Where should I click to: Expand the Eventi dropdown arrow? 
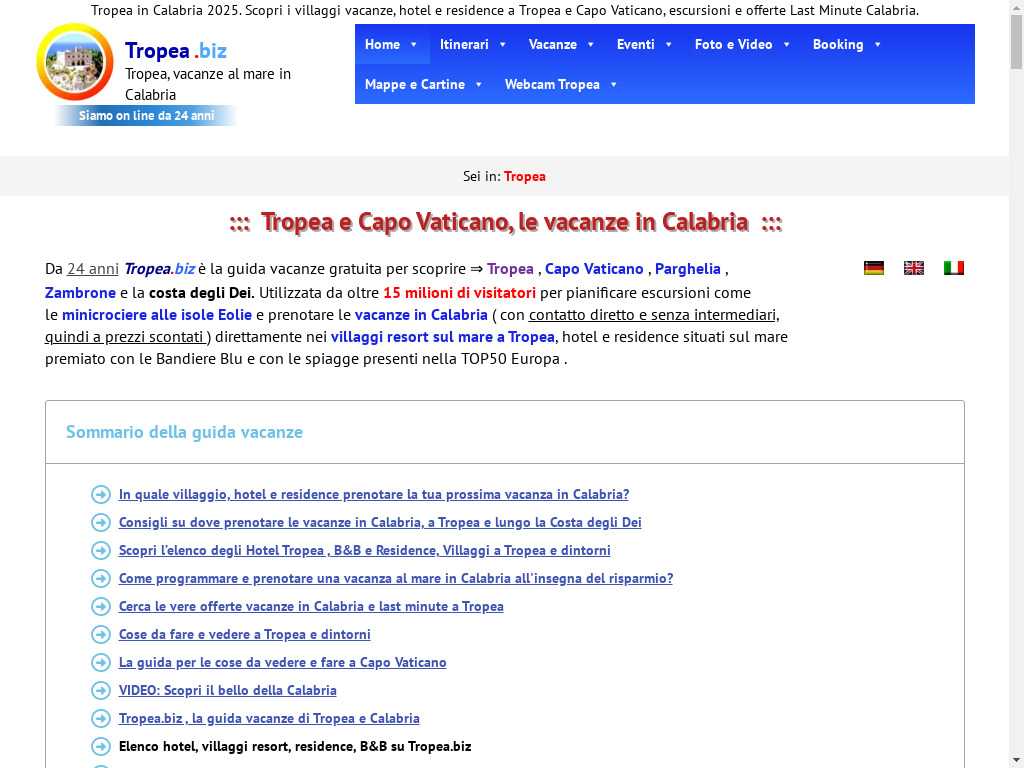click(x=669, y=44)
